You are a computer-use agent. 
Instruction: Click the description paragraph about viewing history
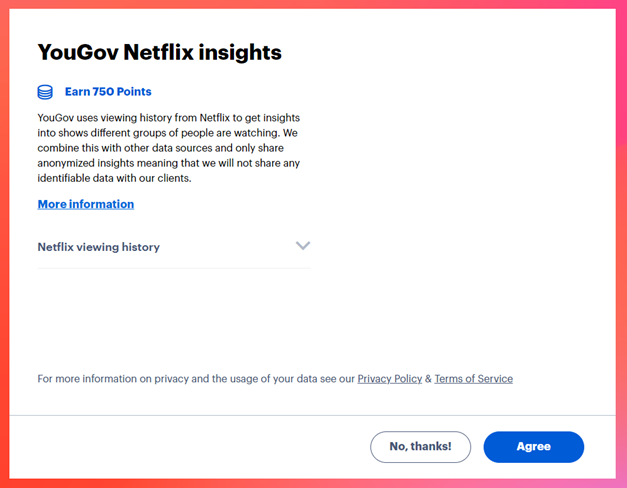point(168,148)
